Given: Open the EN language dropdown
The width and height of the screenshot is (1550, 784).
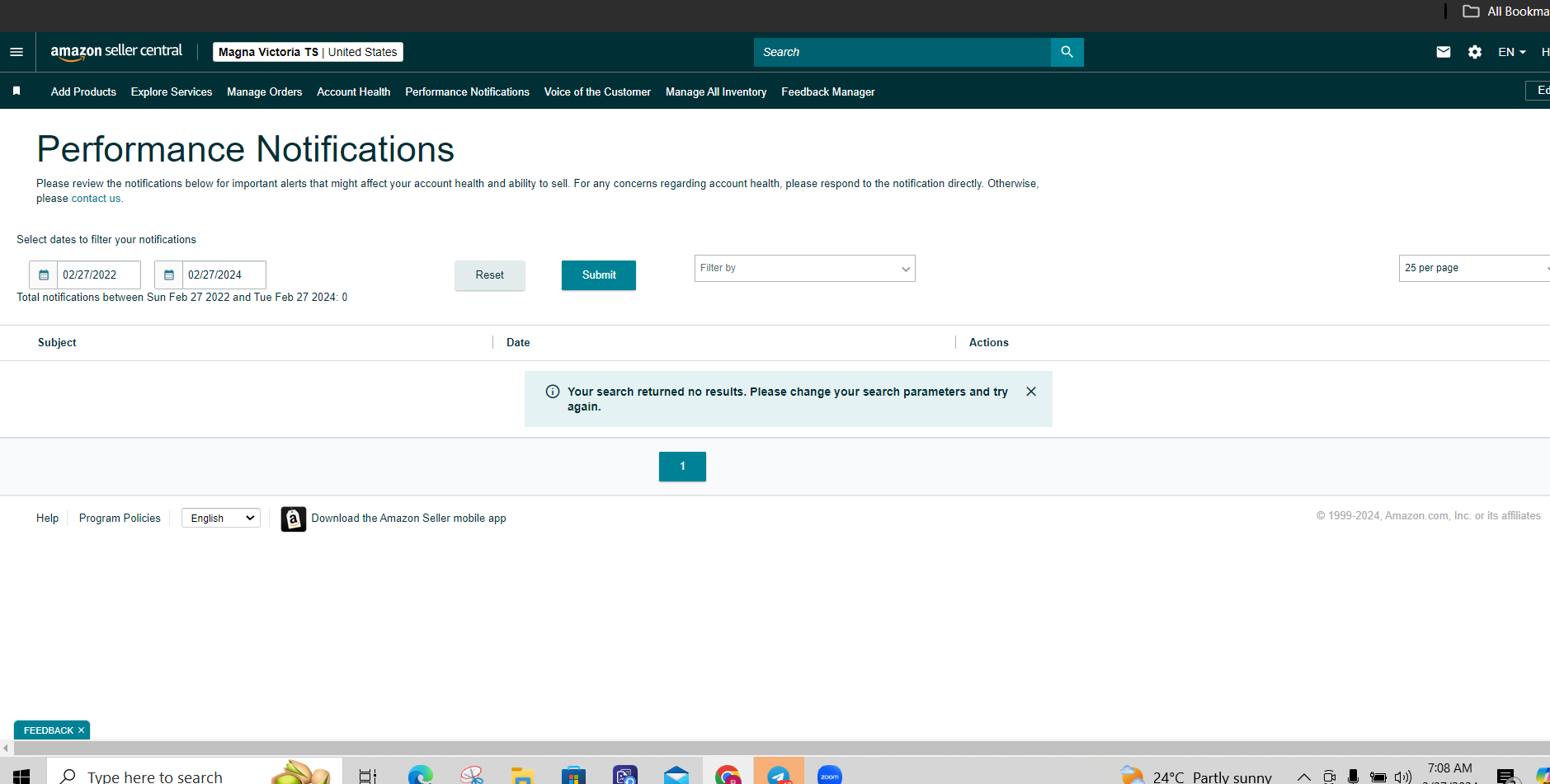Looking at the screenshot, I should coord(1512,52).
